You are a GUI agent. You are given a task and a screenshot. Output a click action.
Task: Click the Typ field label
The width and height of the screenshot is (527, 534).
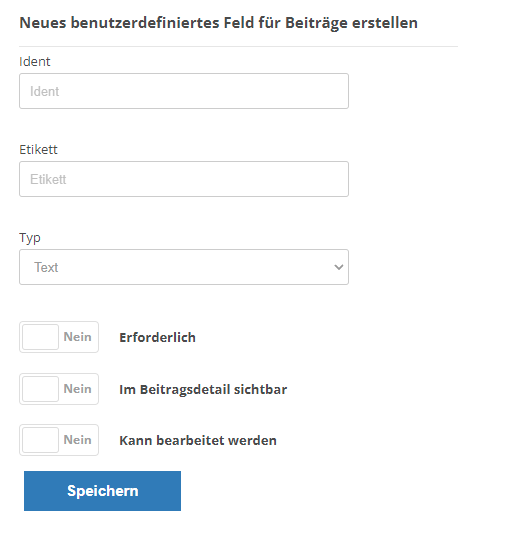30,238
